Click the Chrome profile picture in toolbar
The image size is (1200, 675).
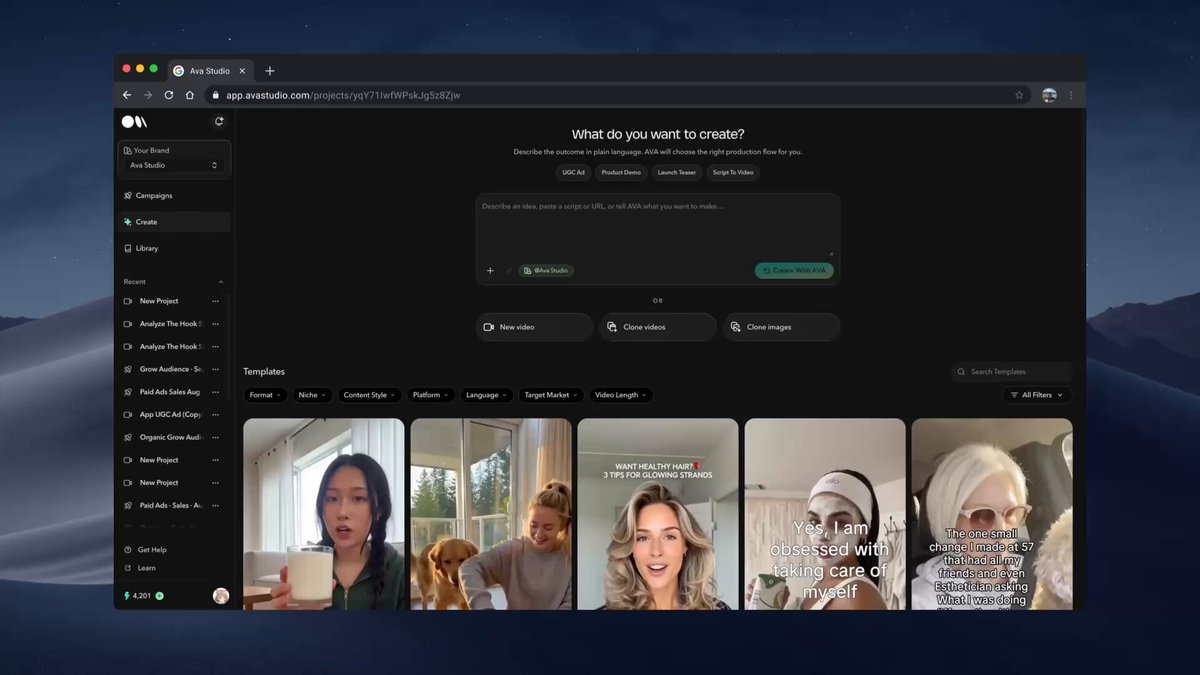[1049, 95]
